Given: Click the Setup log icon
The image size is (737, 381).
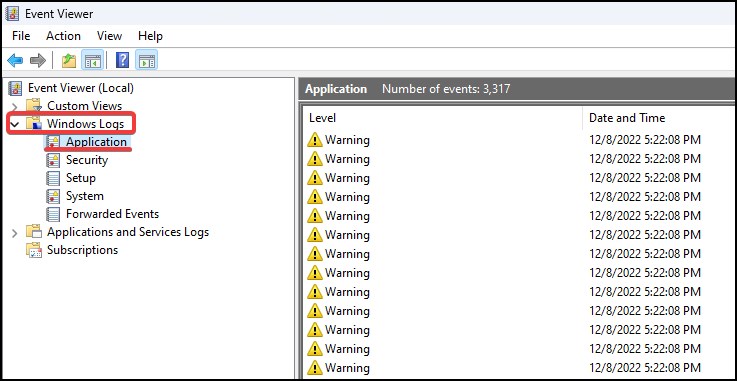Looking at the screenshot, I should click(53, 178).
